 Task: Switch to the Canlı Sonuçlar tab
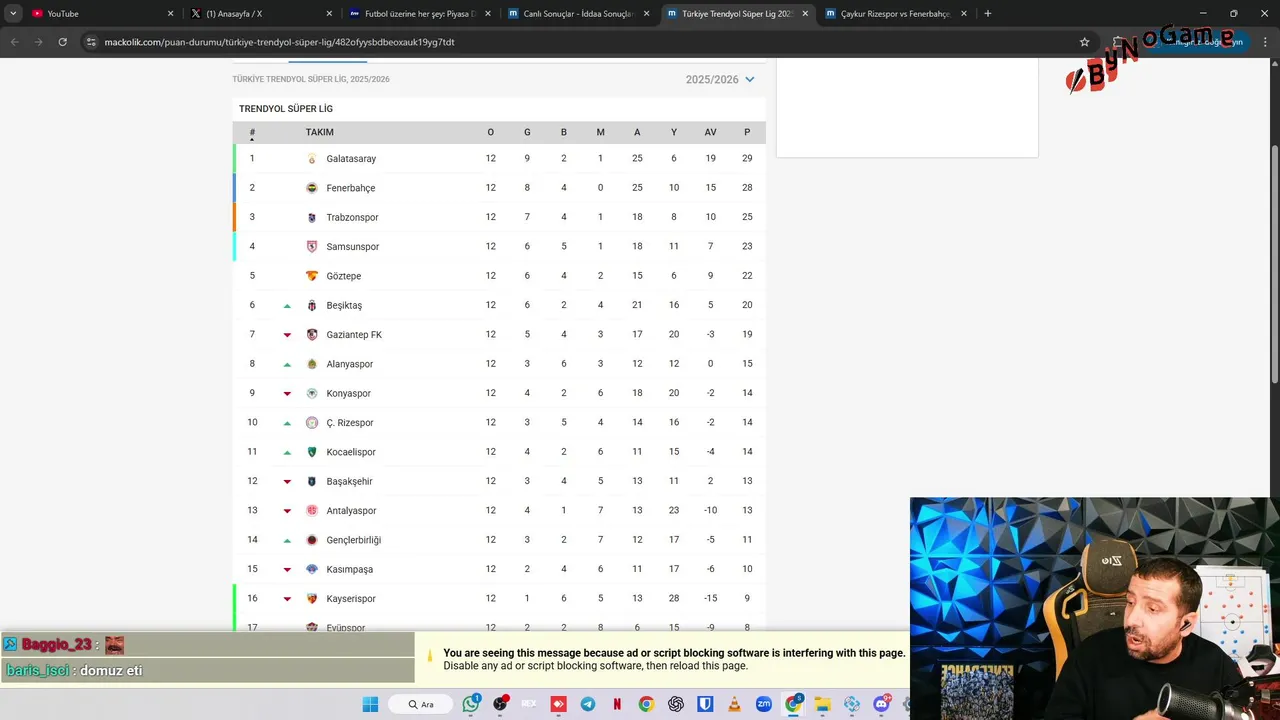point(578,14)
